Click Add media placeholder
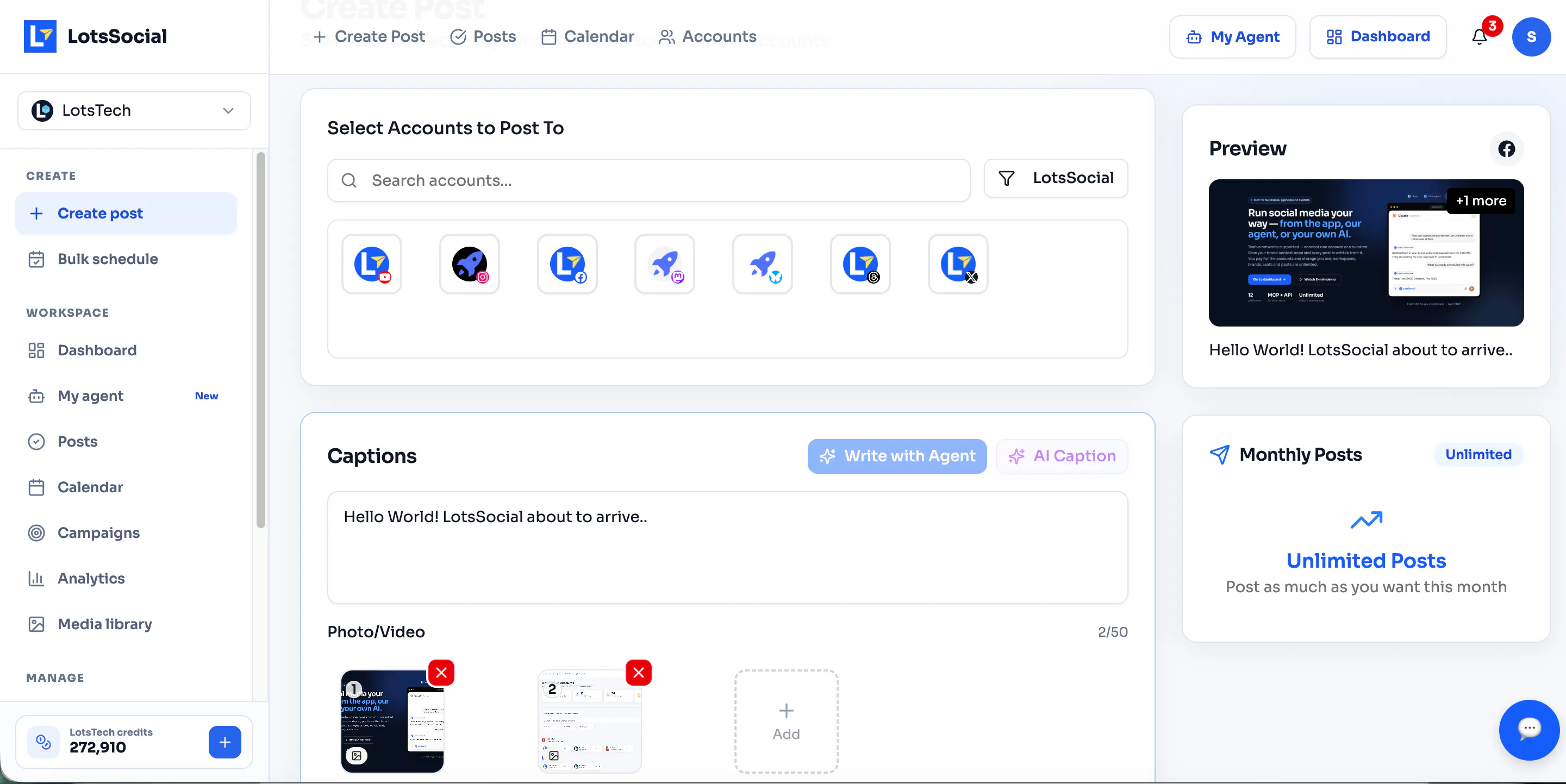1566x784 pixels. tap(786, 722)
